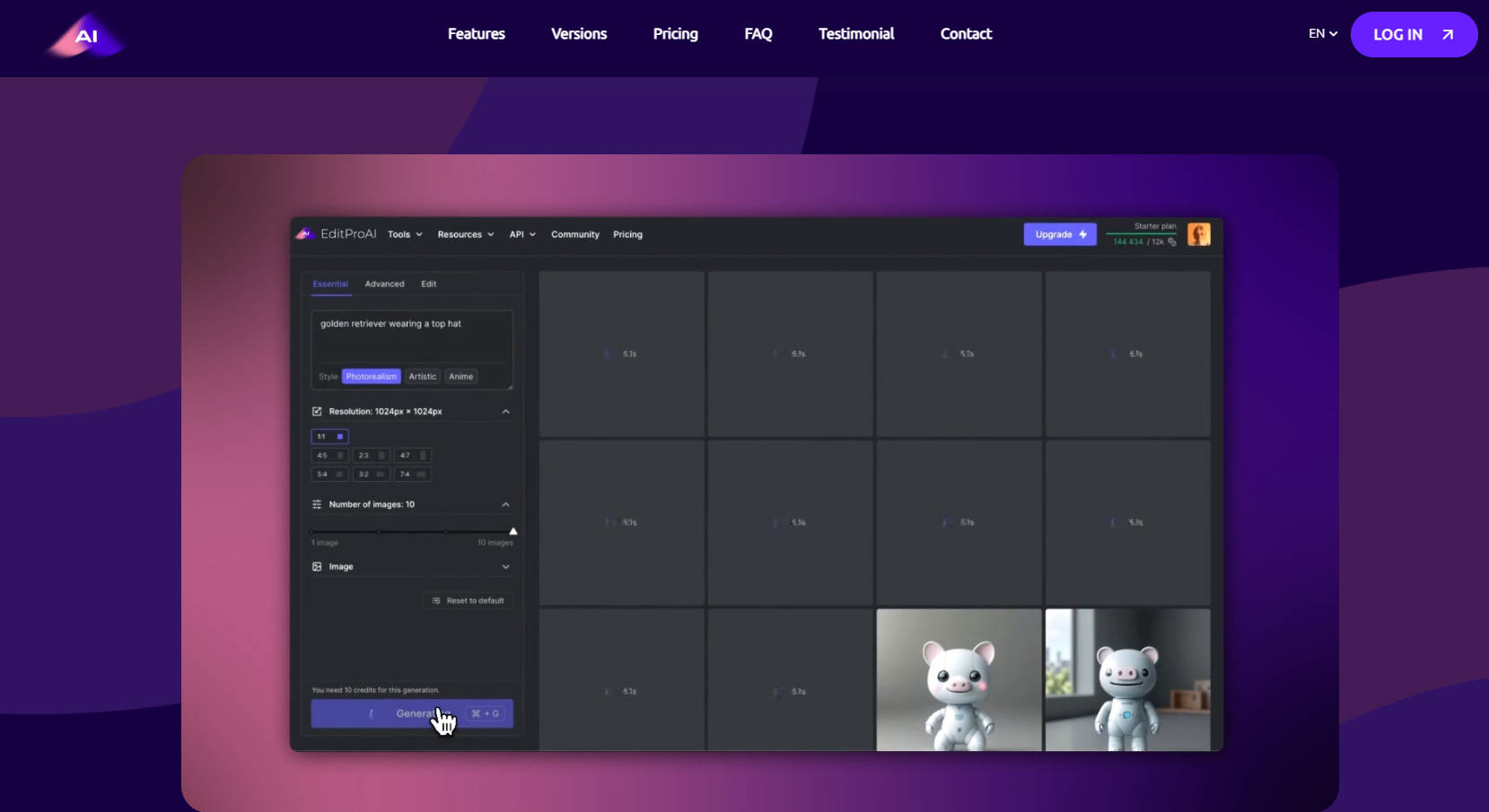Click the number of images slider handle
Image resolution: width=1489 pixels, height=812 pixels.
pos(513,530)
